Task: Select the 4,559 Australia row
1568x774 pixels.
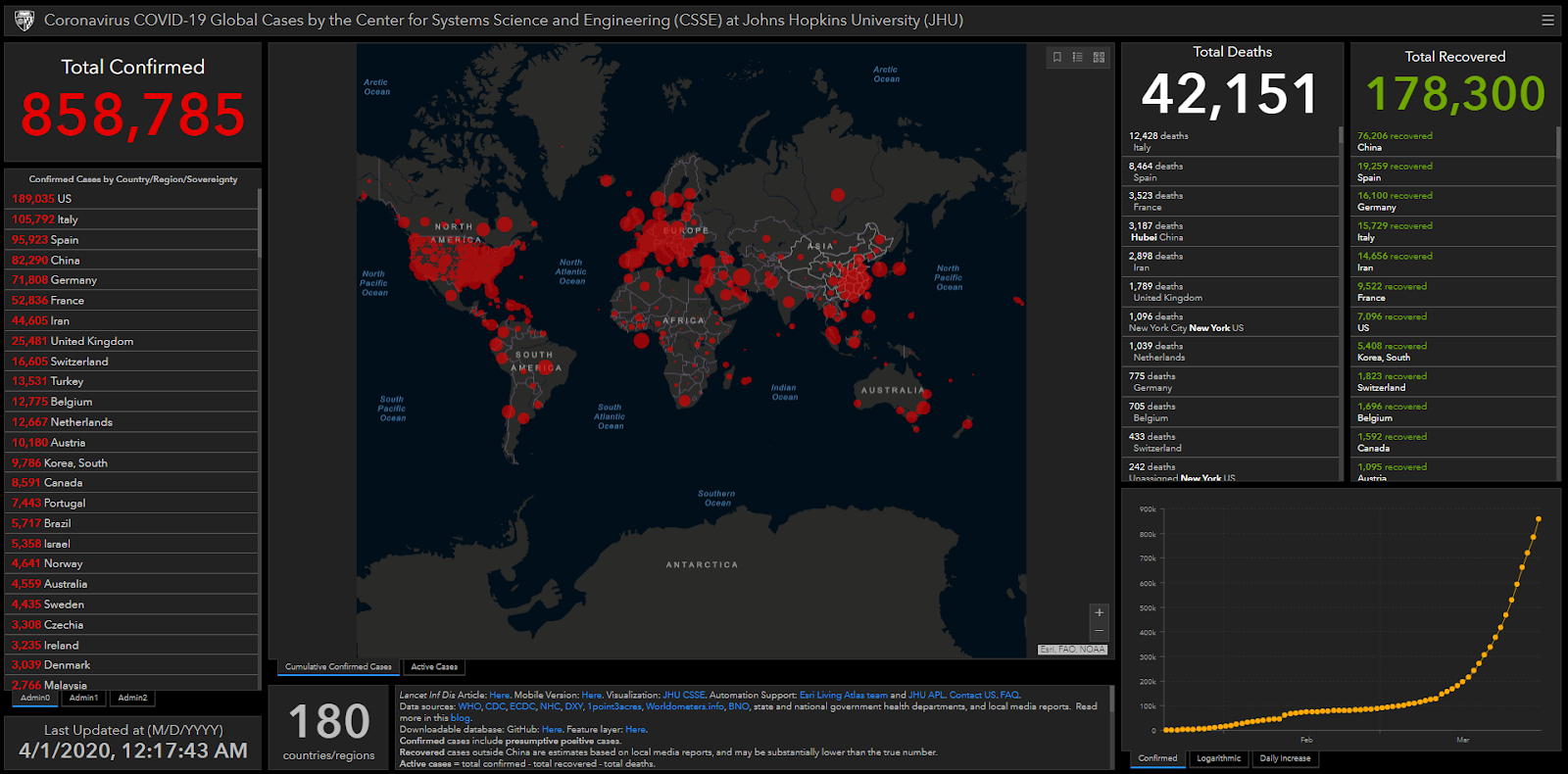Action: (x=131, y=584)
